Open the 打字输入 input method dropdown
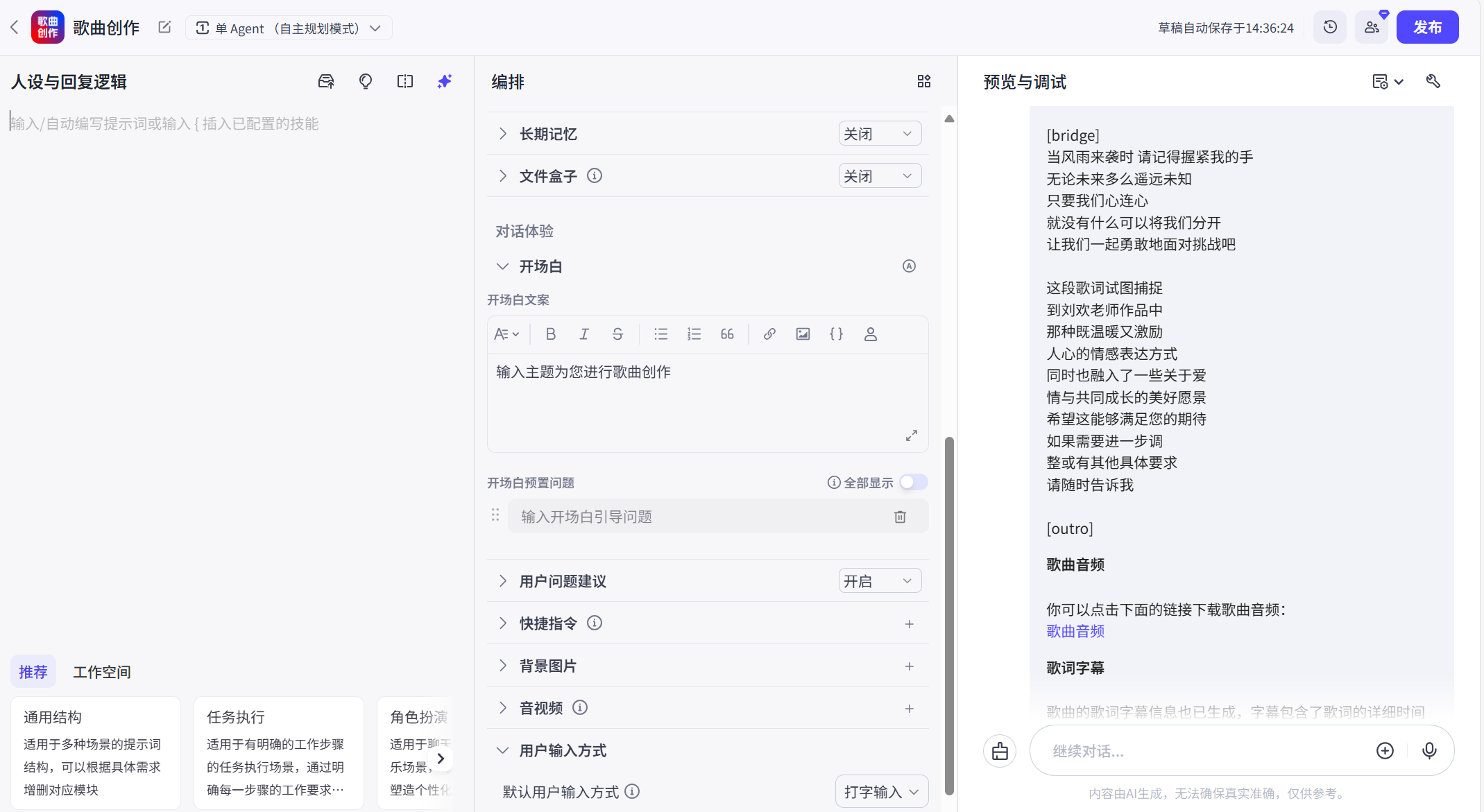 click(881, 792)
